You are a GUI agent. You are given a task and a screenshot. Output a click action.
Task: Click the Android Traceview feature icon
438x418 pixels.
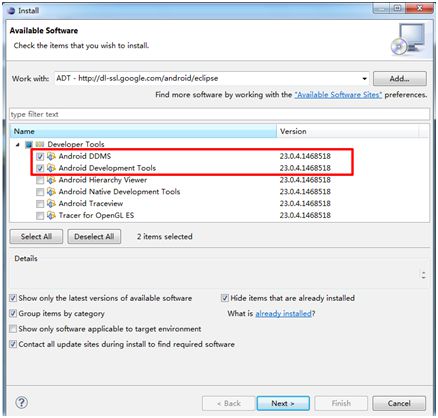[x=51, y=203]
